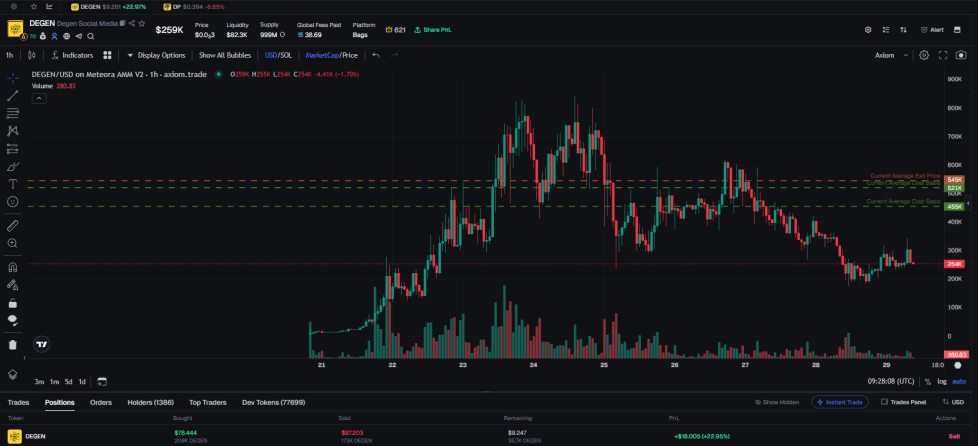Click the Share PnL button
Viewport: 978px width, 446px height.
433,30
